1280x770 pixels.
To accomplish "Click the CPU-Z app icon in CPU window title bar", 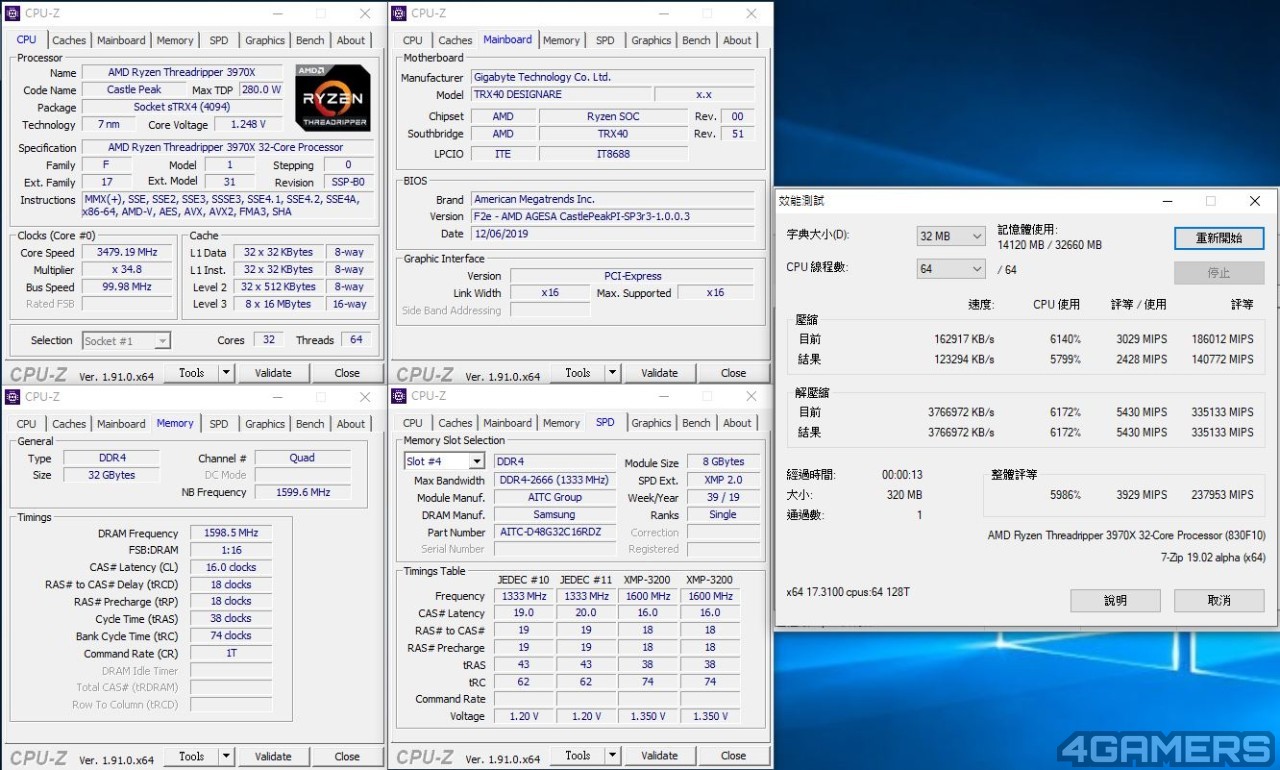I will pyautogui.click(x=13, y=13).
